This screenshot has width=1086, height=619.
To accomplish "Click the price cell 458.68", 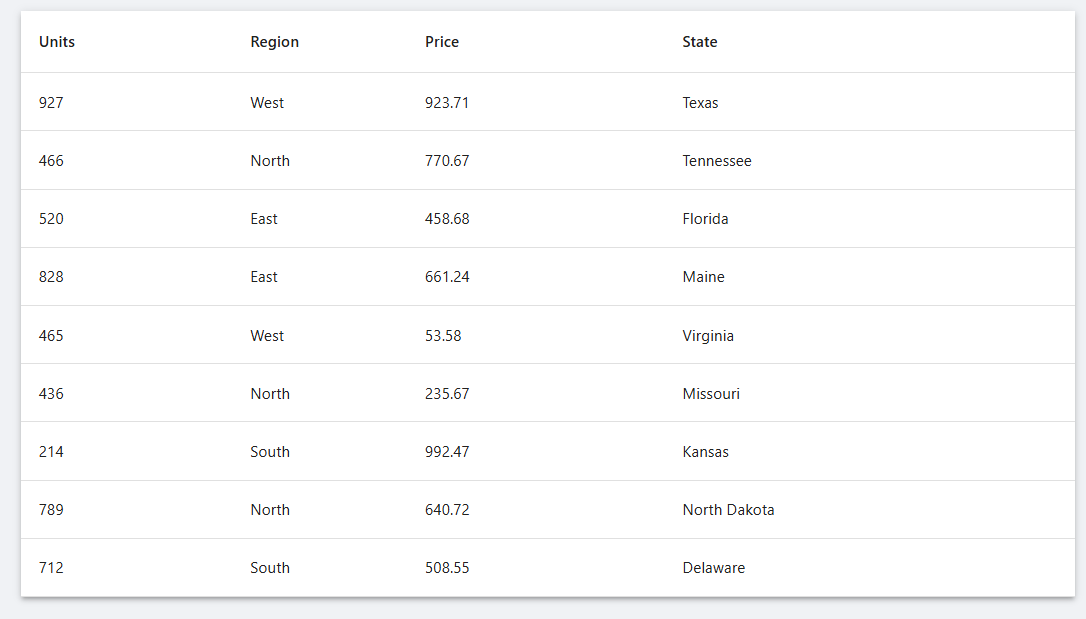I will pyautogui.click(x=447, y=219).
